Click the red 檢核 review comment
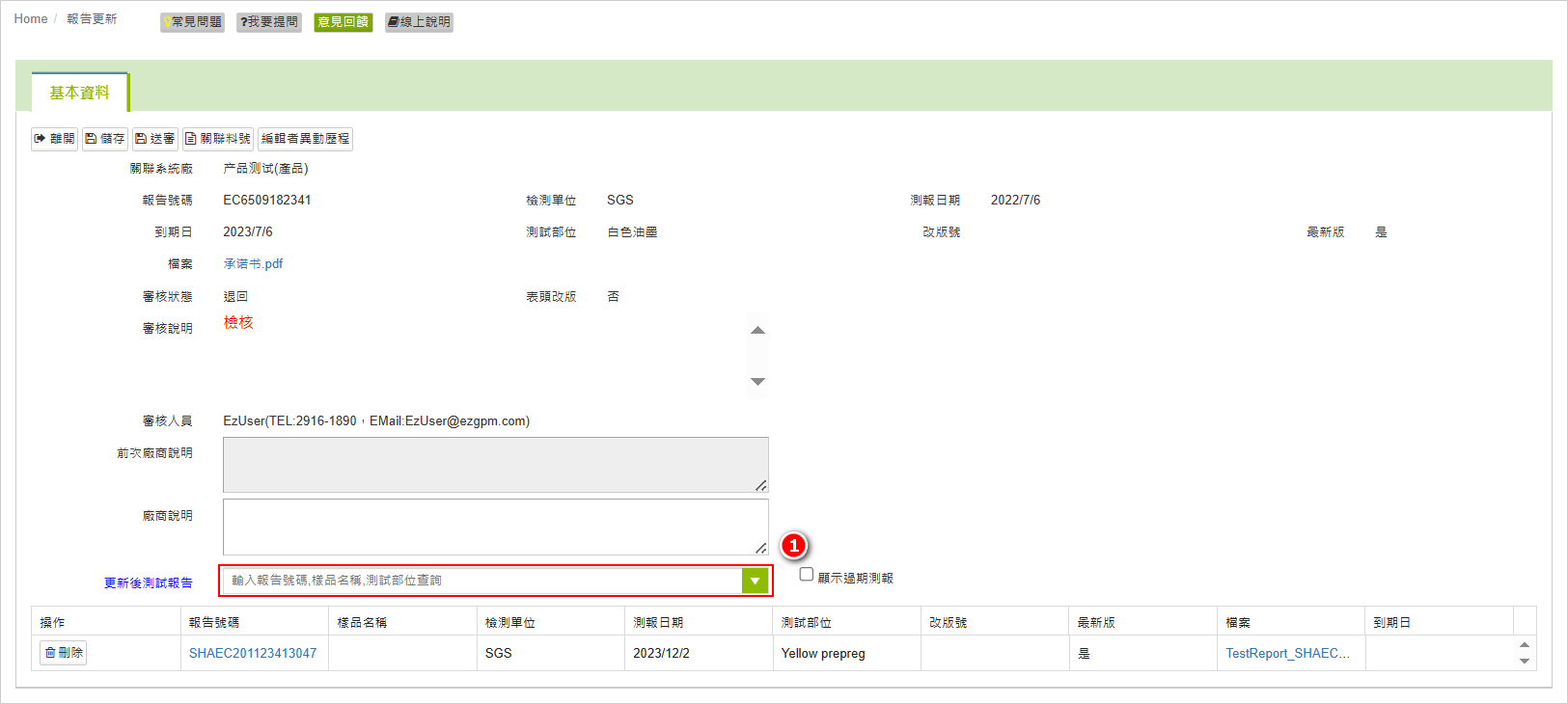The image size is (1568, 704). click(x=238, y=322)
